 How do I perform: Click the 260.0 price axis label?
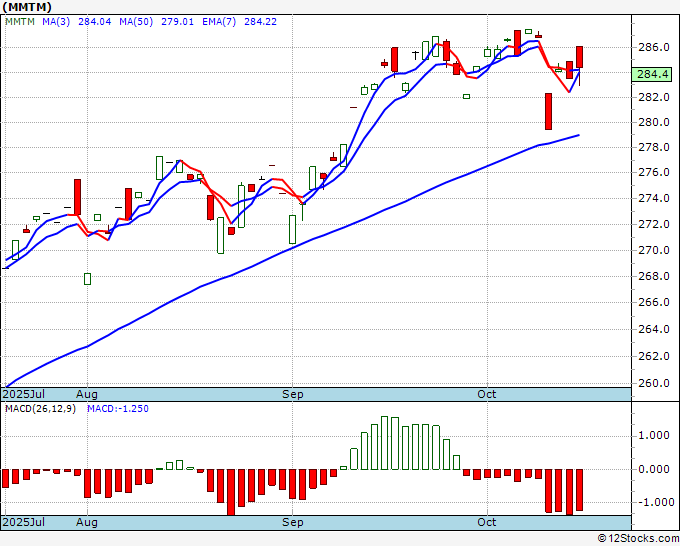[654, 383]
